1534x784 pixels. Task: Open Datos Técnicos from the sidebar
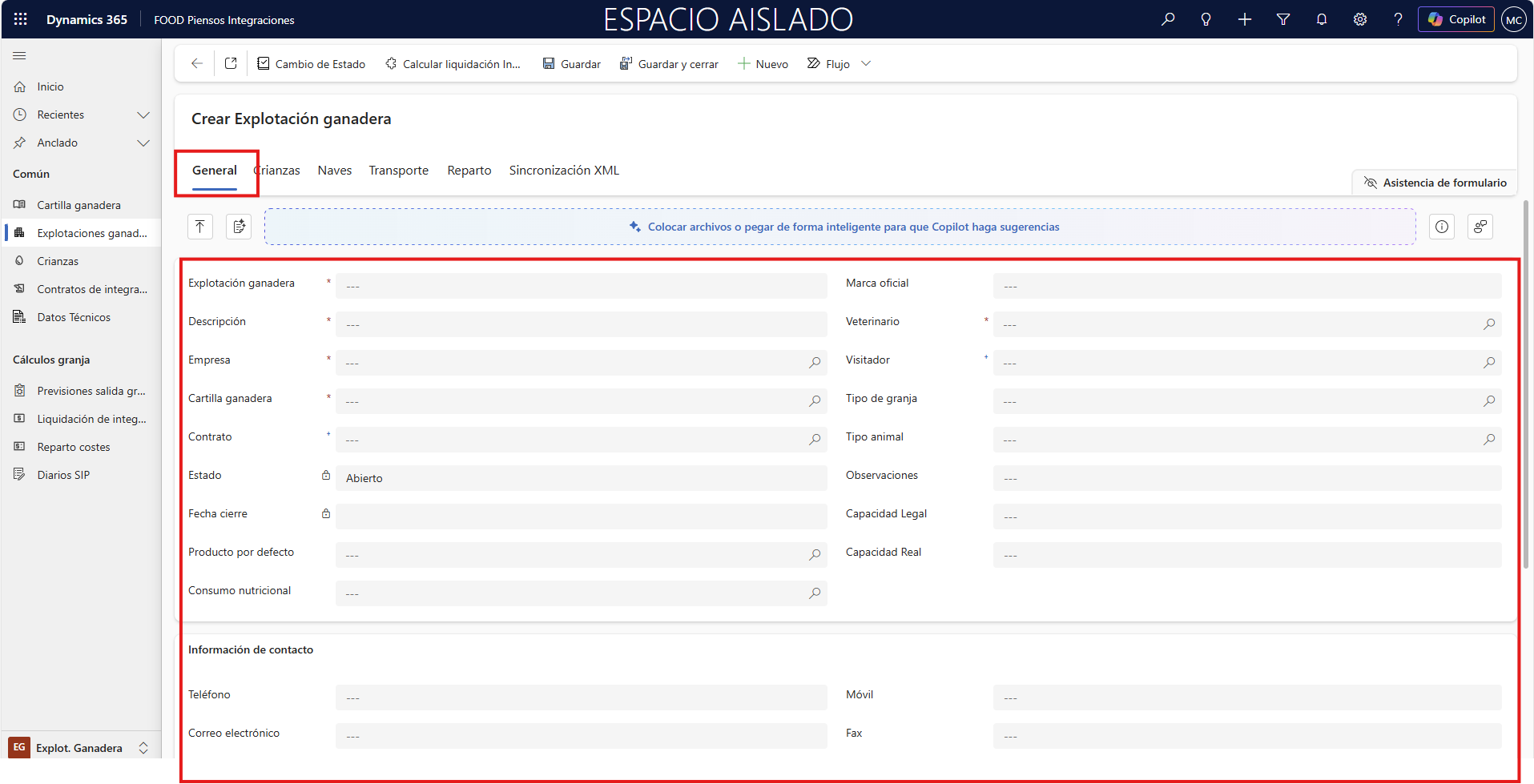point(74,317)
